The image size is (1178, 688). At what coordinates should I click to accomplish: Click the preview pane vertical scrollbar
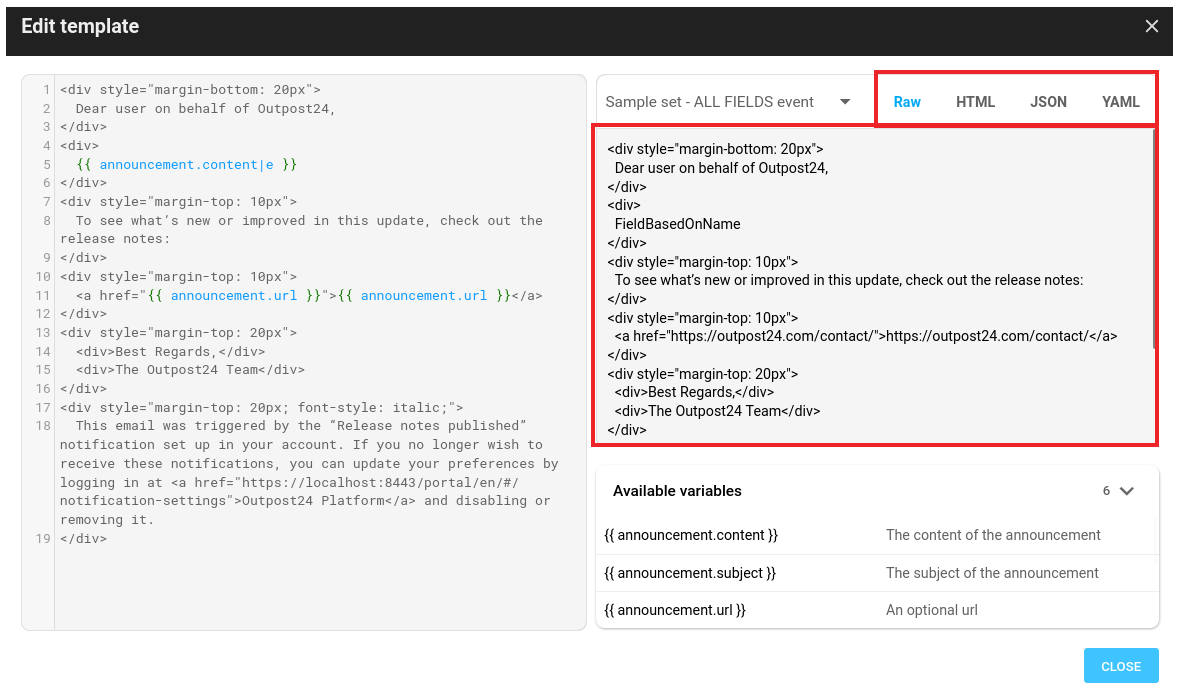tap(1153, 240)
